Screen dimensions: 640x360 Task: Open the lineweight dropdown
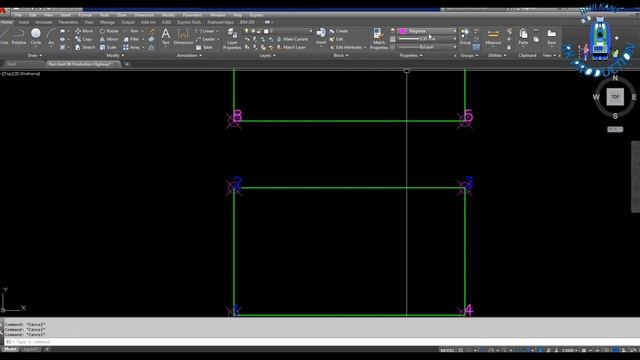[x=427, y=39]
